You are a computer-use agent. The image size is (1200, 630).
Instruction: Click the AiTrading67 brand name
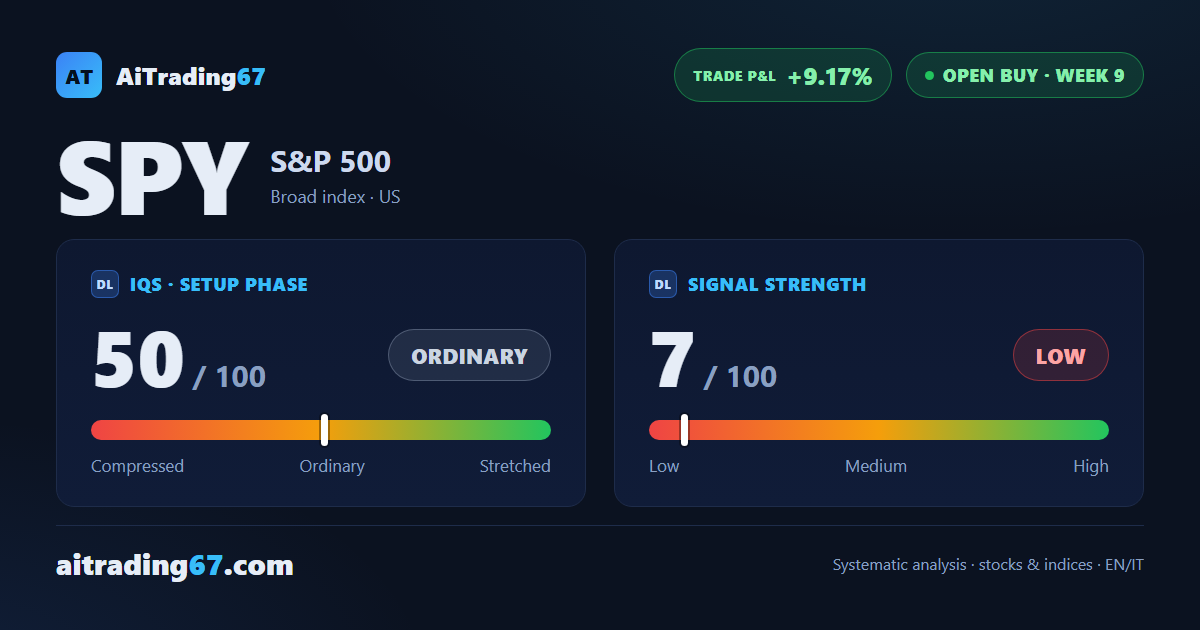click(x=191, y=76)
